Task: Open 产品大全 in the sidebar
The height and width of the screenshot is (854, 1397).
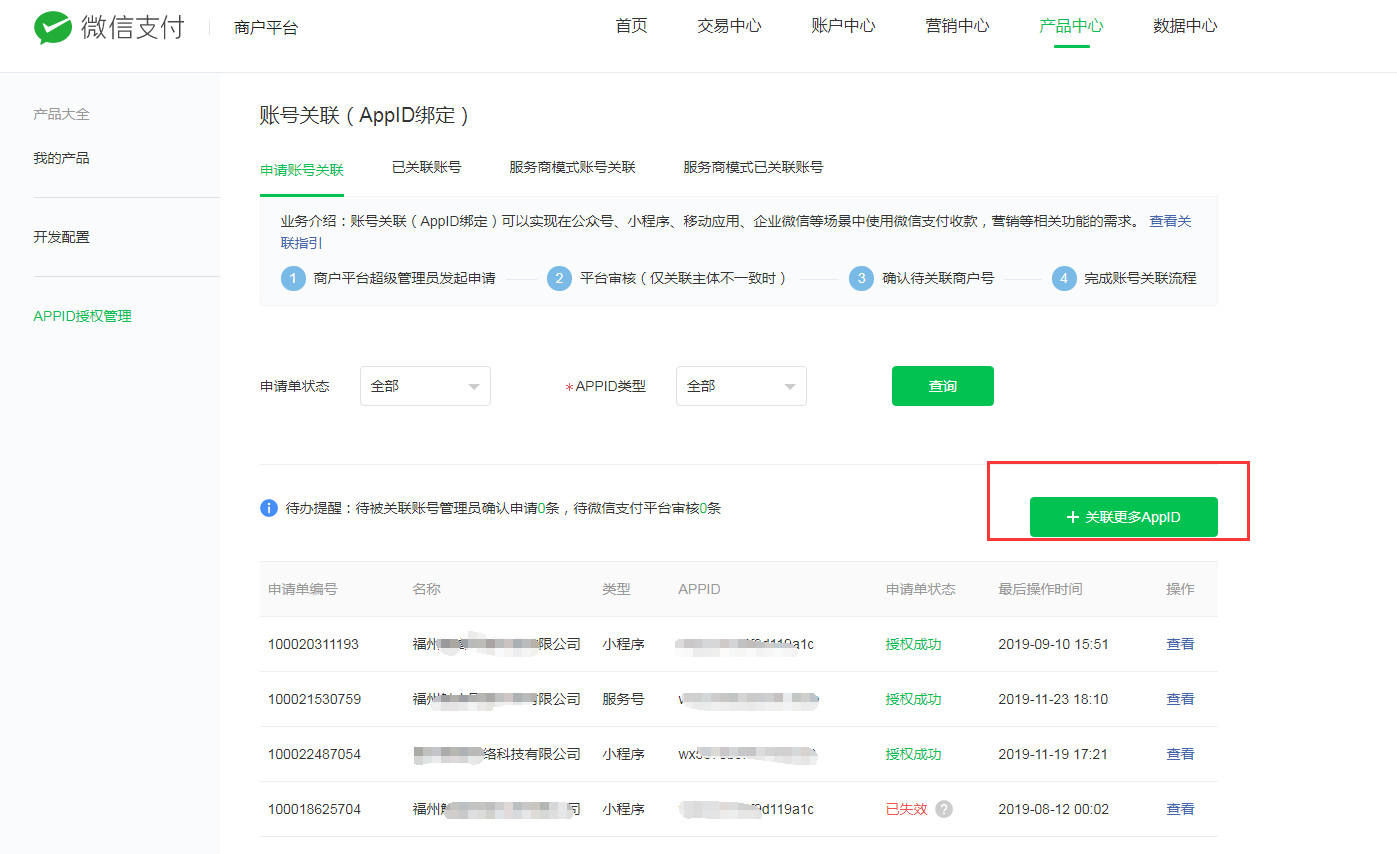Action: pos(61,114)
